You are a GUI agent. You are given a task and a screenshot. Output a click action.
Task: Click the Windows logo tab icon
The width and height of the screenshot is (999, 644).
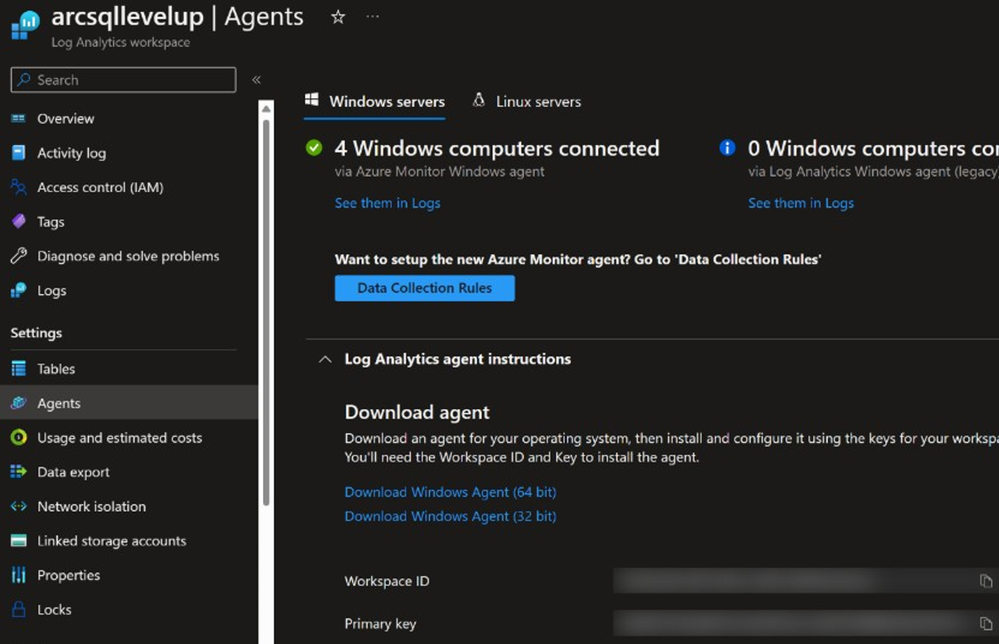coord(312,99)
